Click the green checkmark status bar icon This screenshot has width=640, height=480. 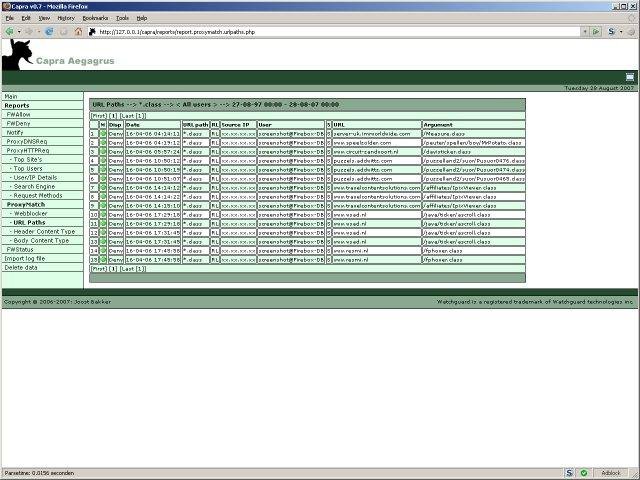[584, 473]
